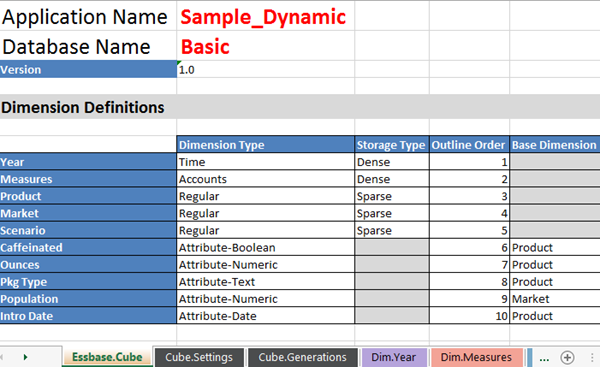Select the Dimension Type column header
The height and width of the screenshot is (367, 600).
pyautogui.click(x=266, y=145)
